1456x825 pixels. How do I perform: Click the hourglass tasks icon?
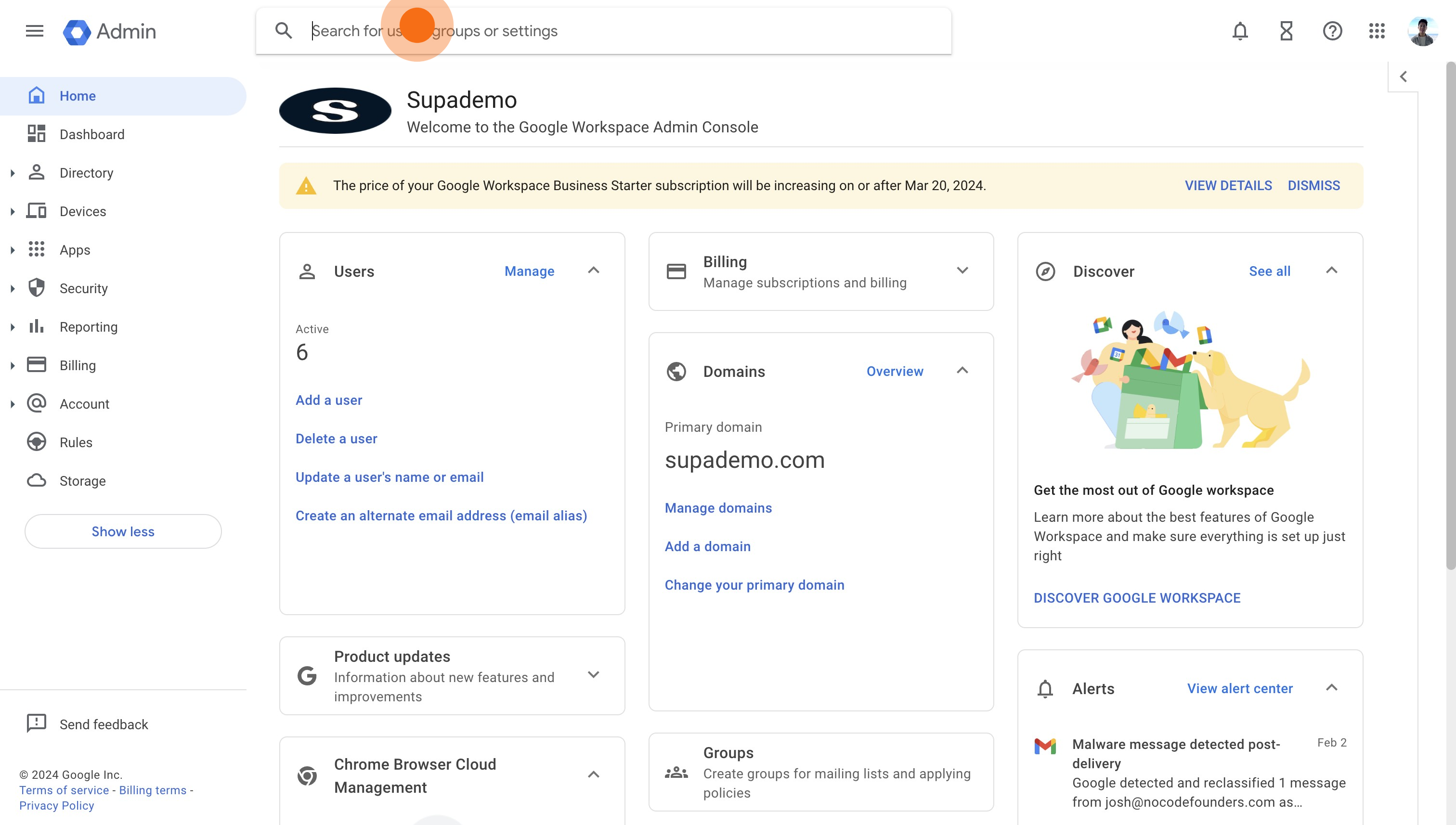(1286, 31)
